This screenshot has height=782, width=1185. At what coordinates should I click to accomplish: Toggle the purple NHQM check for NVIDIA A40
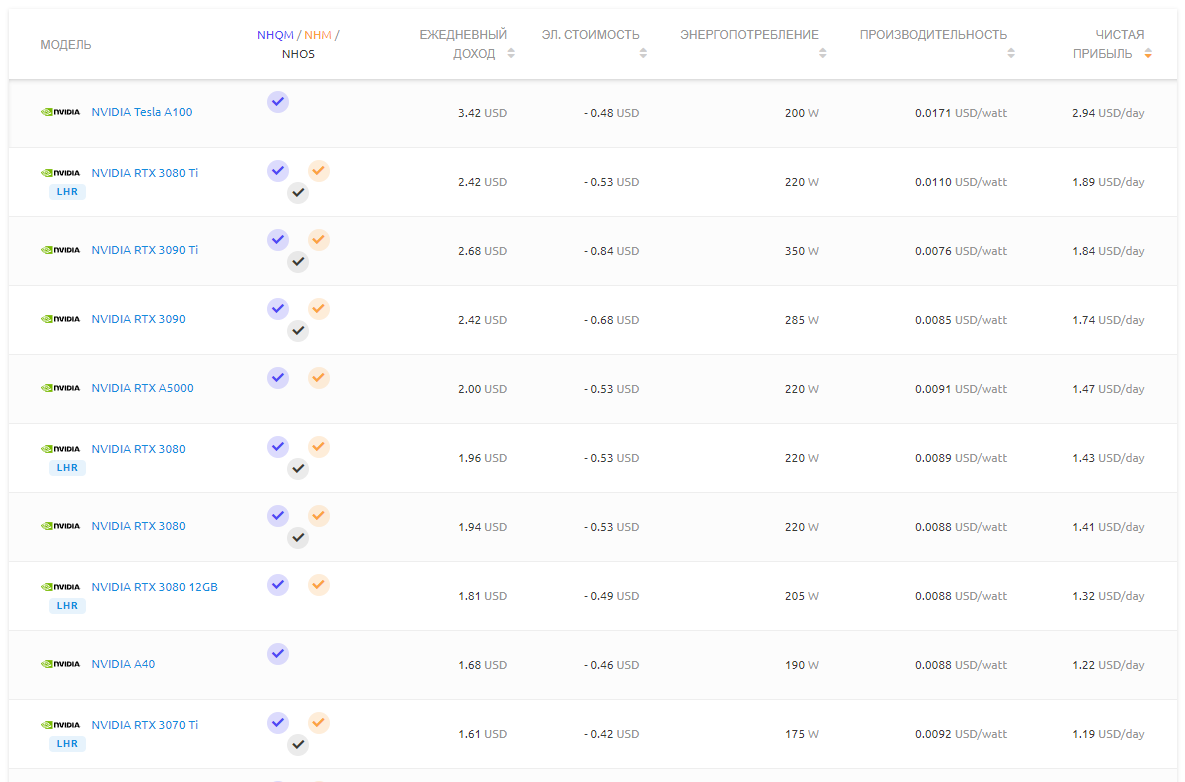(x=278, y=653)
